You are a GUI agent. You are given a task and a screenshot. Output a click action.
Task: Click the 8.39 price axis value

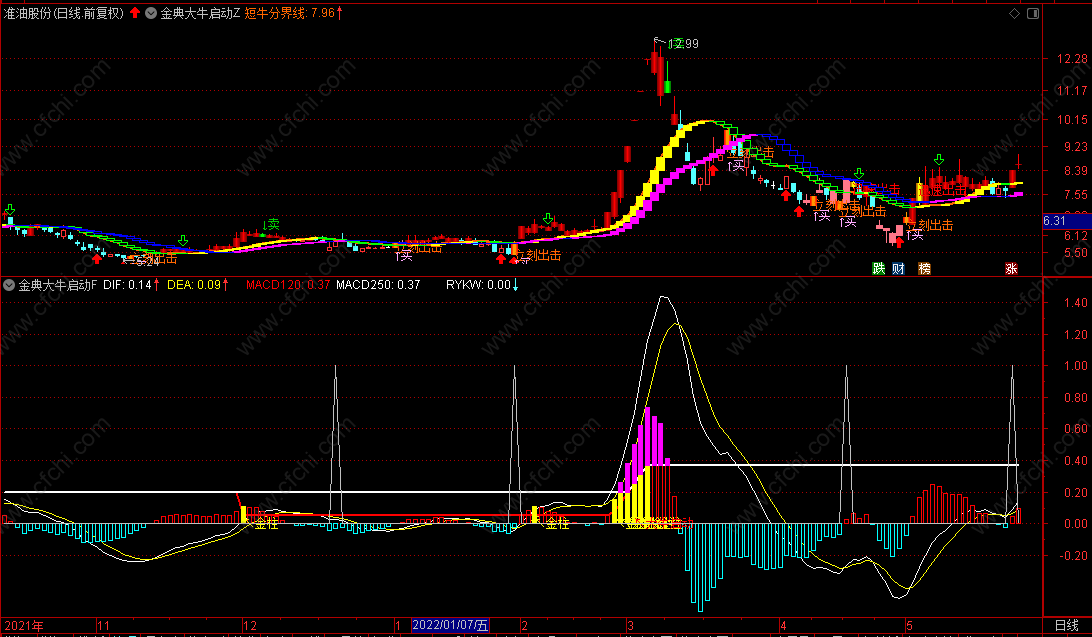click(1075, 171)
